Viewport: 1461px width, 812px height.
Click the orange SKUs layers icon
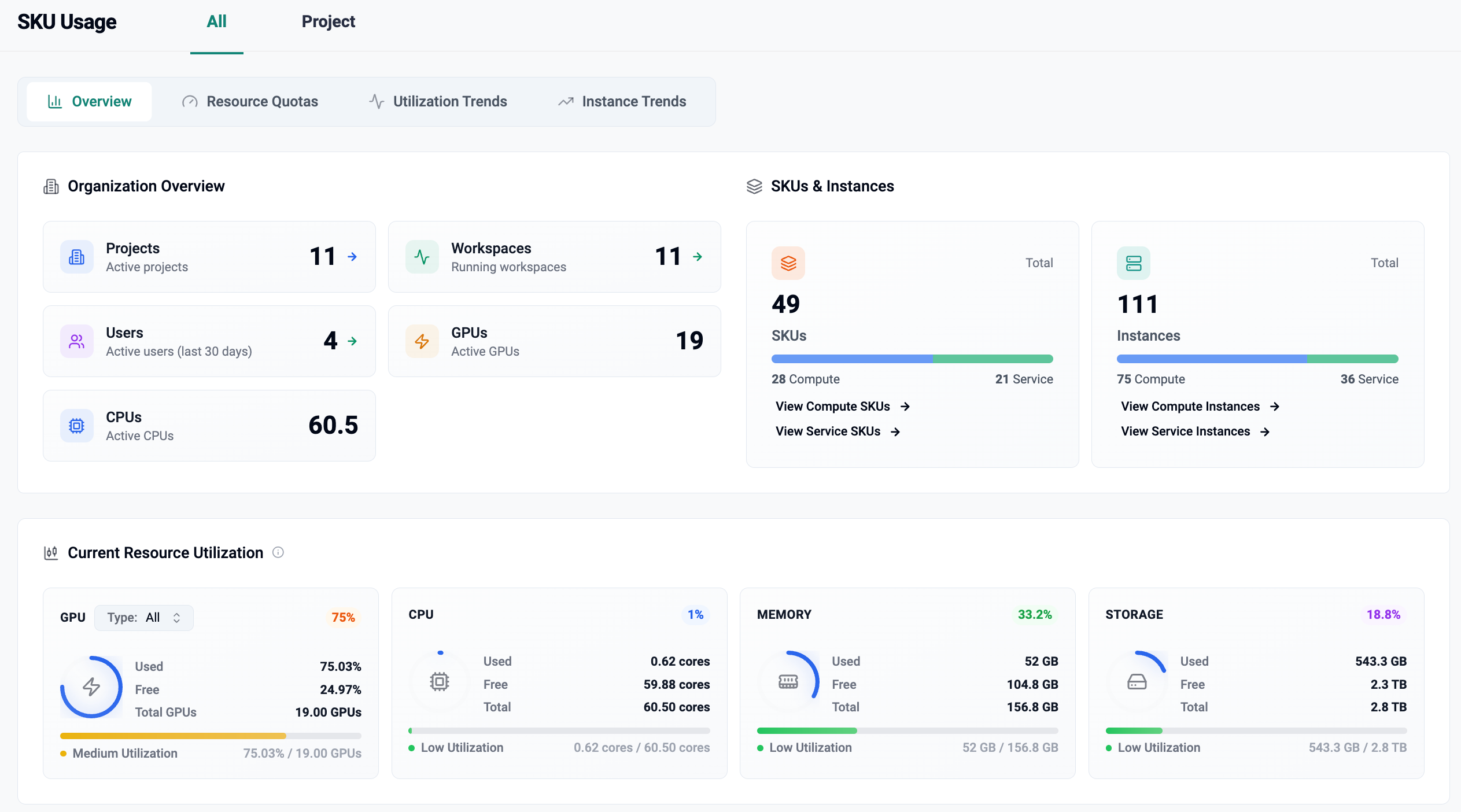coord(788,263)
